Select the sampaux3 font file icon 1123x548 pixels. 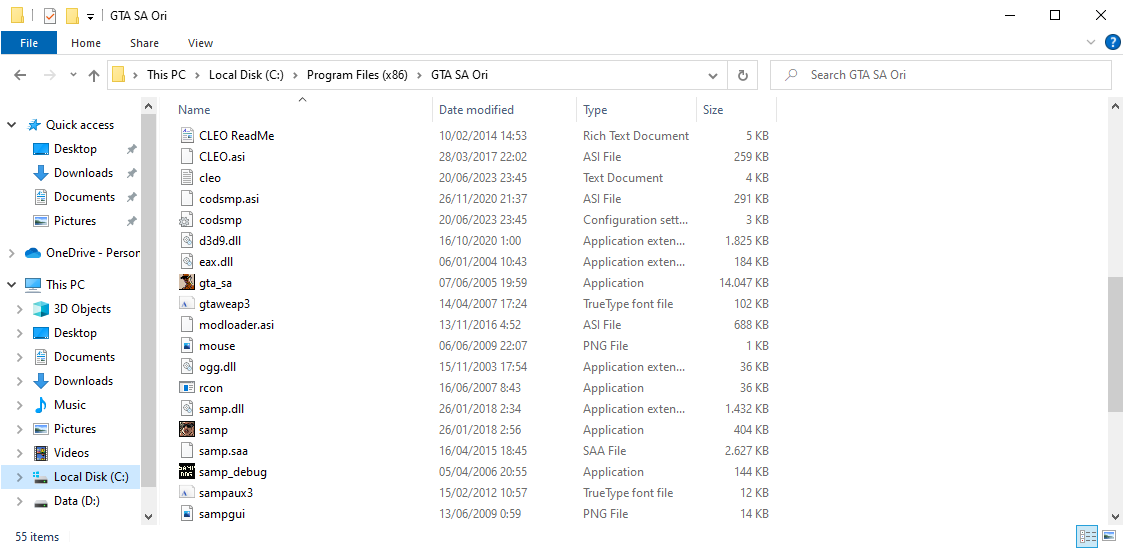[x=186, y=493]
